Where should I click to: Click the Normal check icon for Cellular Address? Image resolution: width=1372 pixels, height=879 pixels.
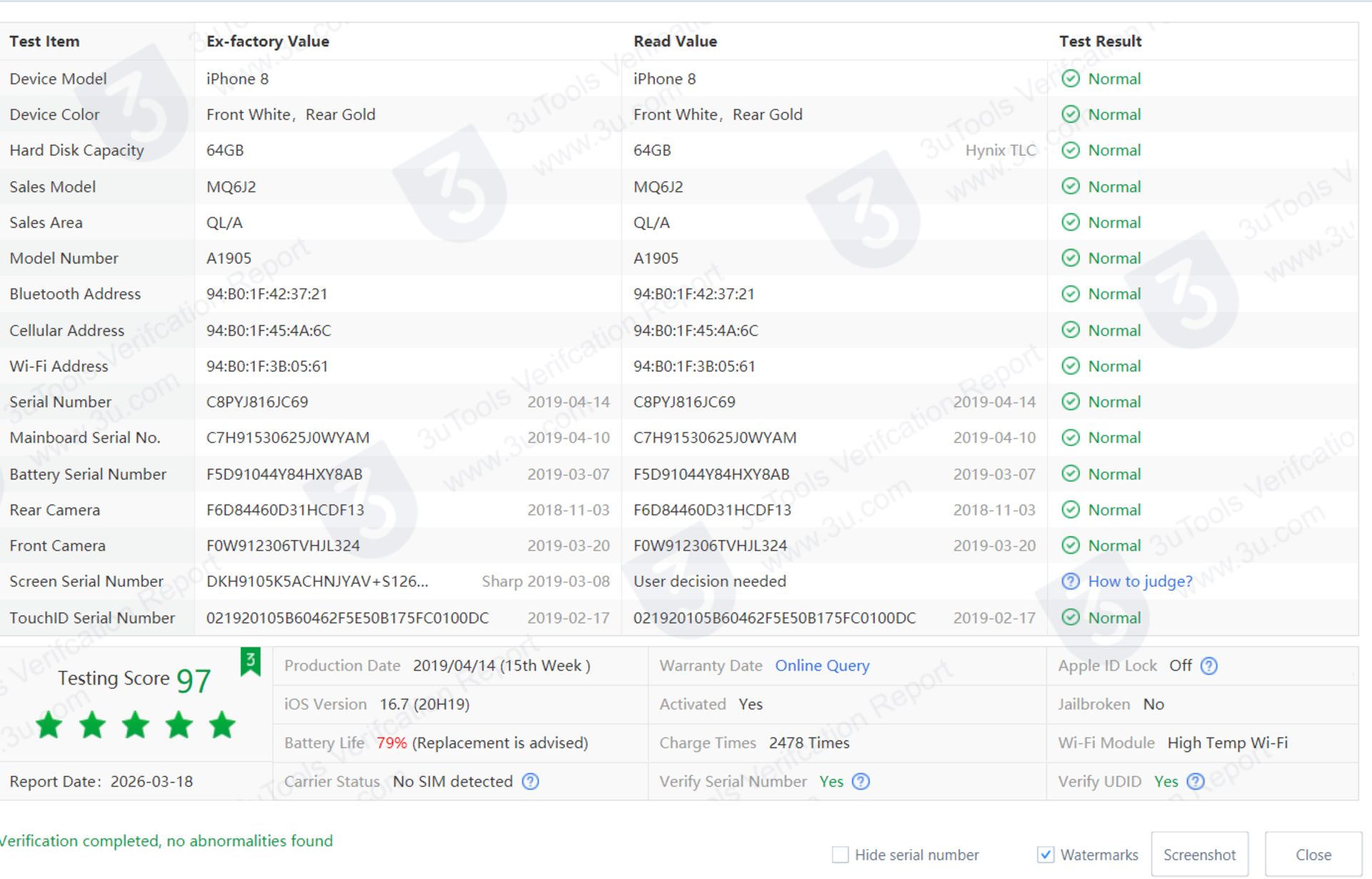pos(1070,330)
